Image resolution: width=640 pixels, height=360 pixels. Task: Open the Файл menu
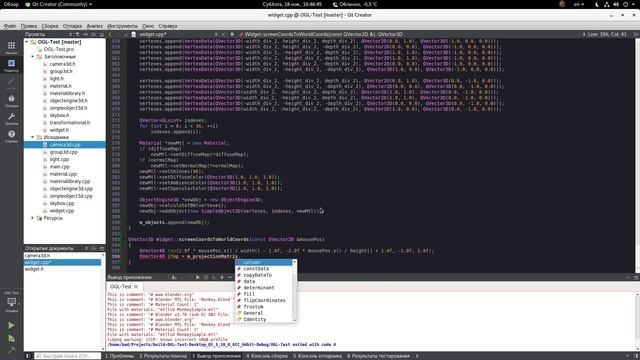click(10, 26)
